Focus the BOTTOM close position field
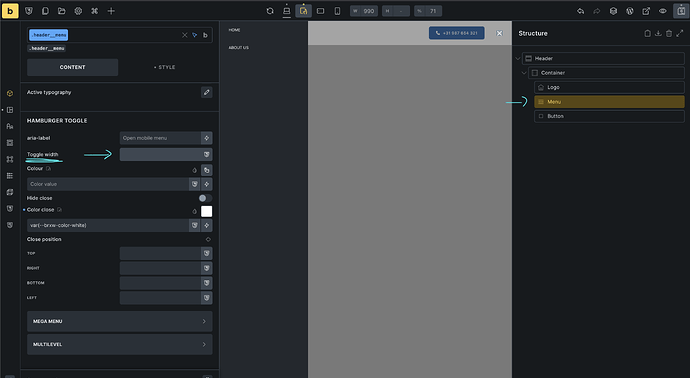 point(160,283)
